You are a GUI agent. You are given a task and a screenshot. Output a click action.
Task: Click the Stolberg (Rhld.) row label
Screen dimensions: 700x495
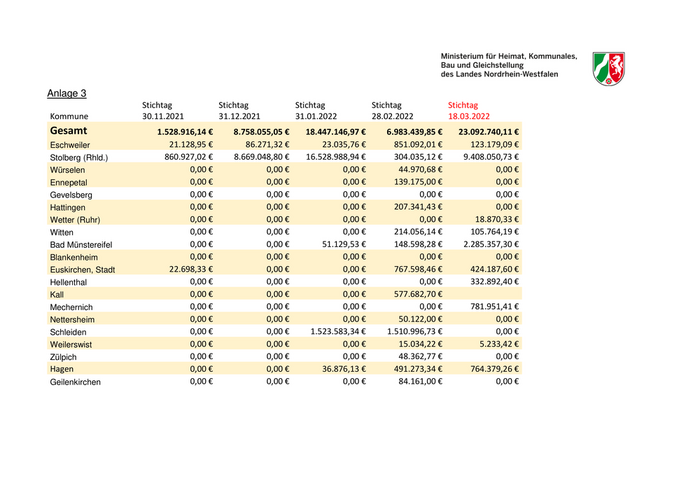tap(79, 158)
